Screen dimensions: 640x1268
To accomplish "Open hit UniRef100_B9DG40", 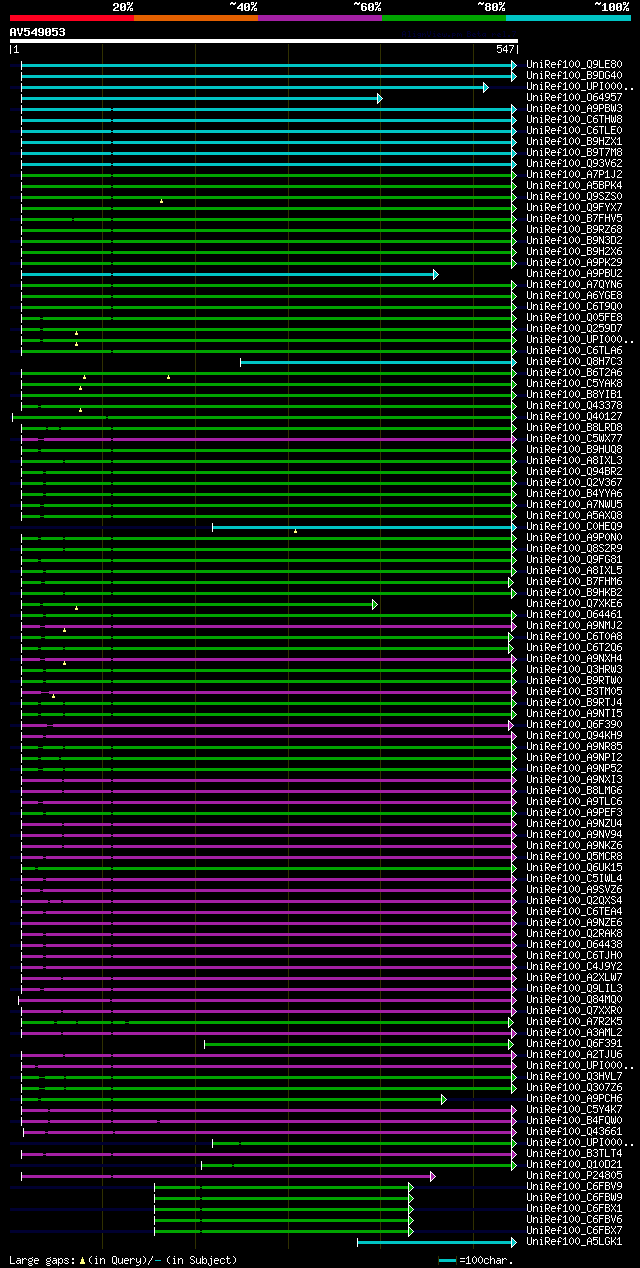I will pyautogui.click(x=574, y=75).
